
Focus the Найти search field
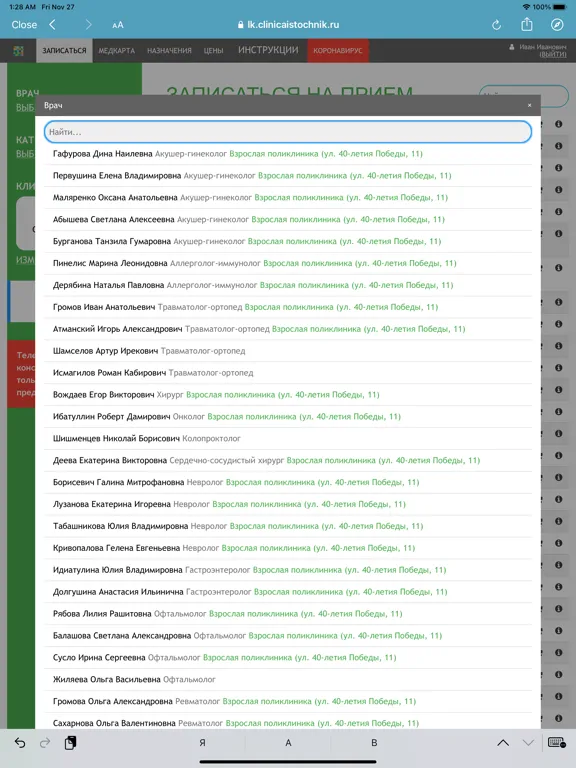288,132
